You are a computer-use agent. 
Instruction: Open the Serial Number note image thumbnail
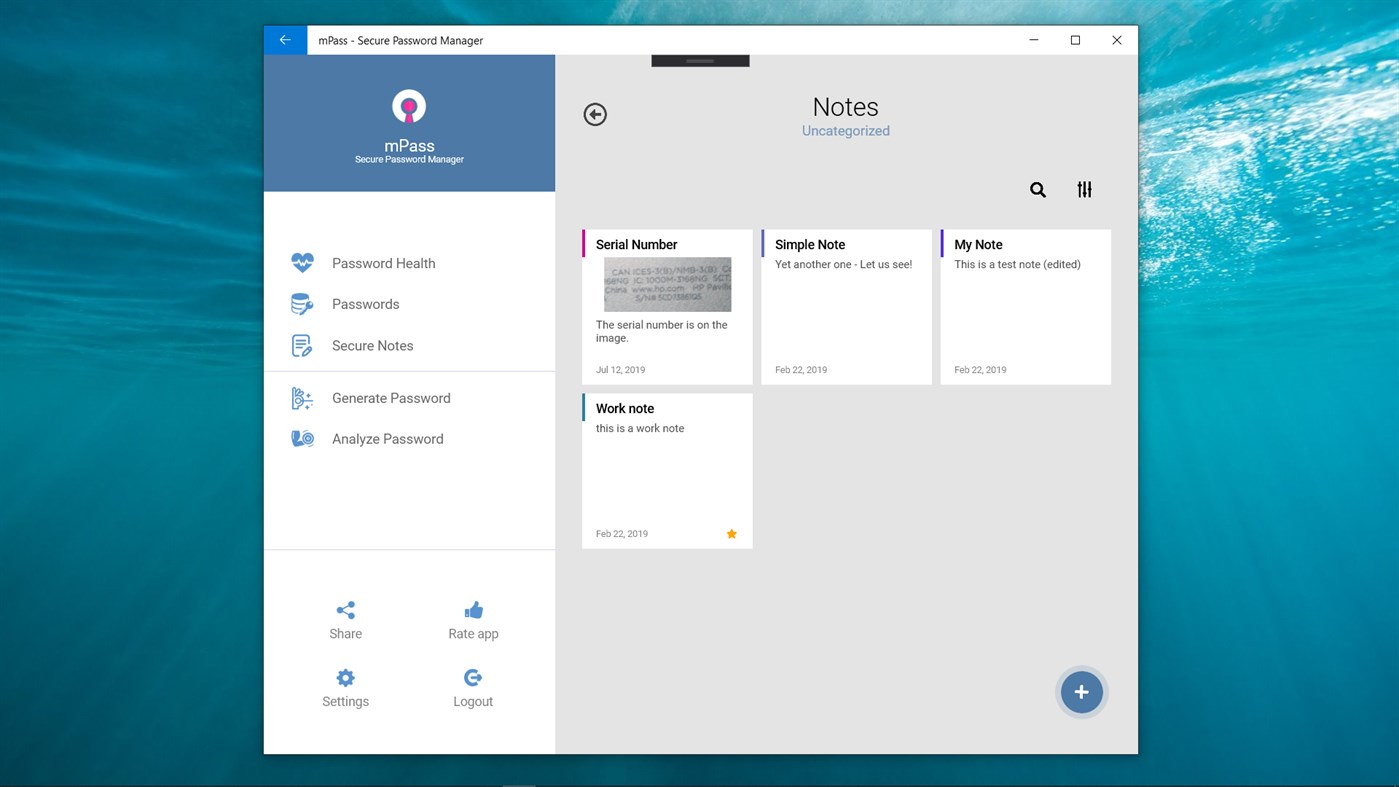coord(667,285)
